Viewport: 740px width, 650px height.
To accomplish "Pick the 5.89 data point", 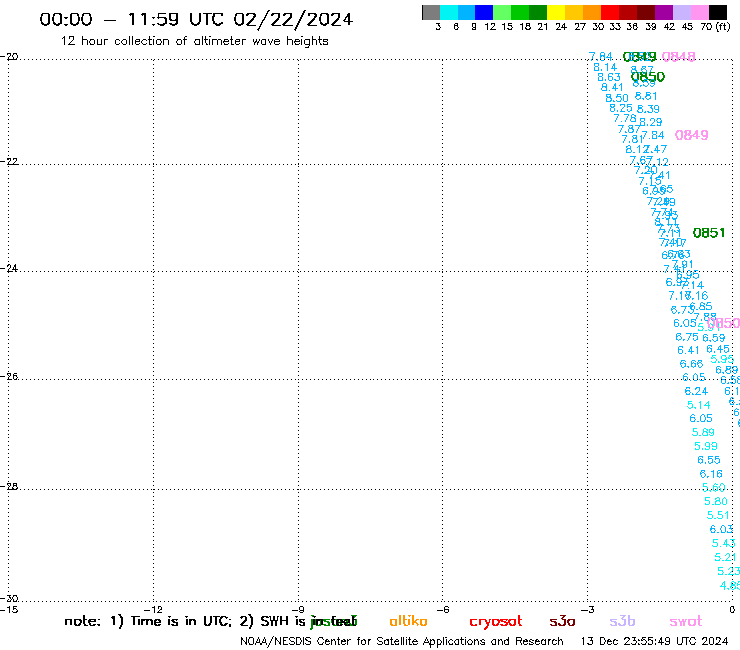I will click(703, 432).
